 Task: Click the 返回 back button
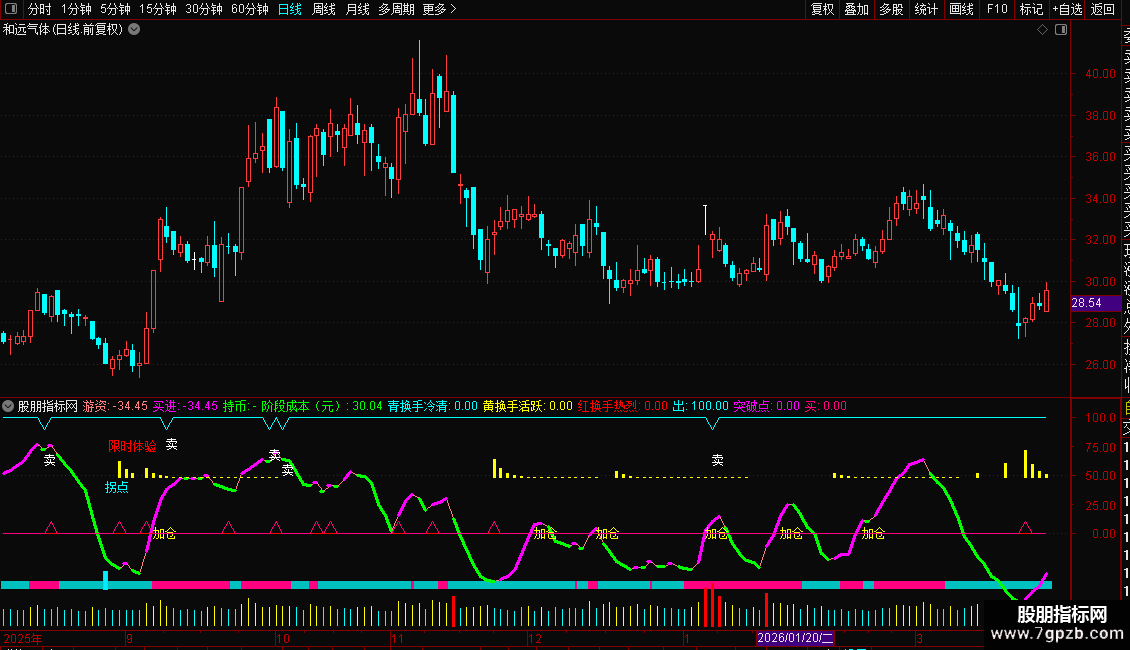(x=1103, y=9)
